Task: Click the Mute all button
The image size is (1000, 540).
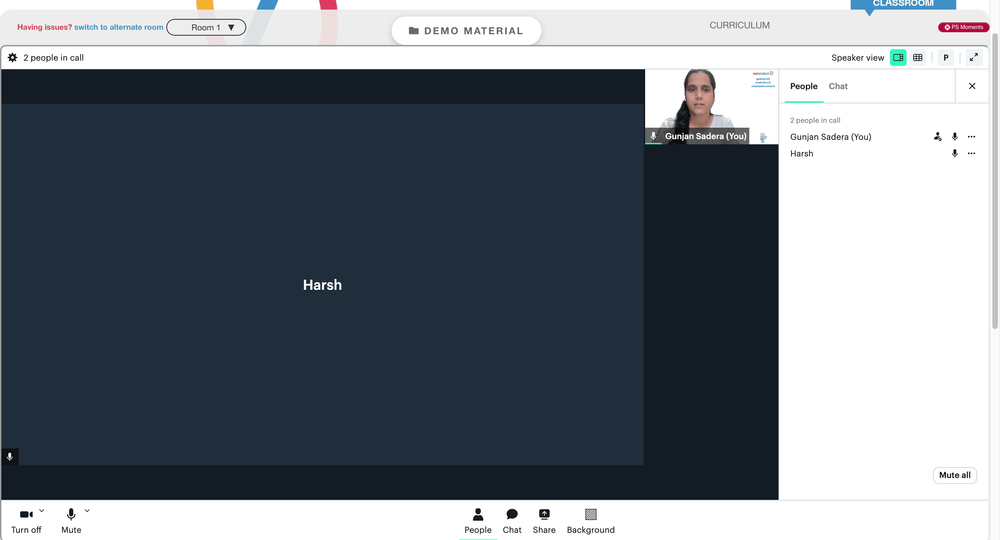Action: [x=955, y=475]
